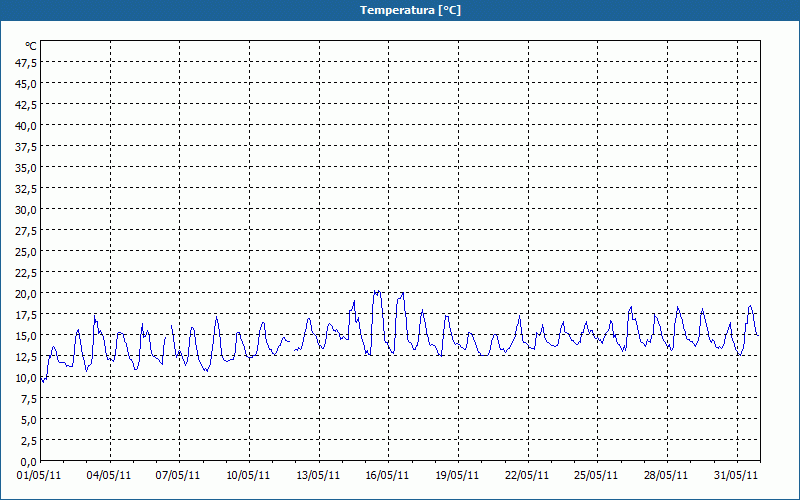The image size is (800, 500).
Task: Select the 40,0 y-axis label
Action: pyautogui.click(x=27, y=126)
